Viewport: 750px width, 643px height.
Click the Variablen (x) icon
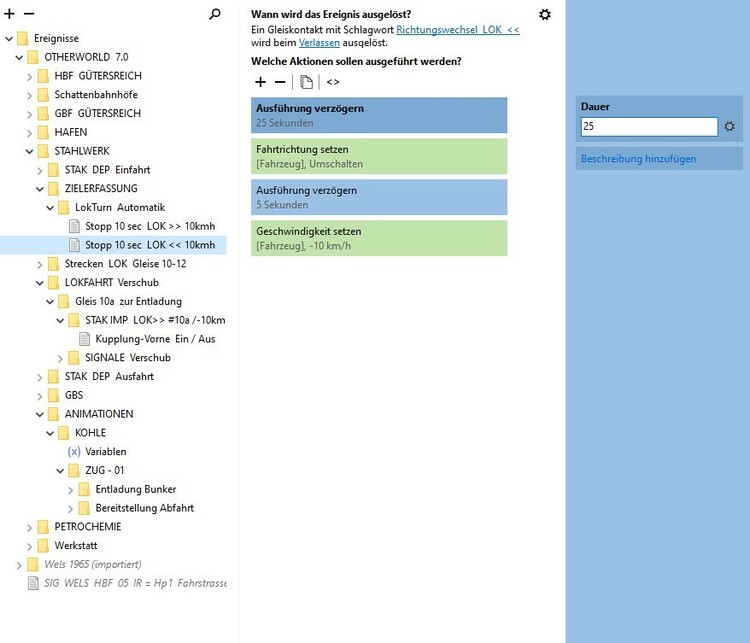click(x=74, y=451)
